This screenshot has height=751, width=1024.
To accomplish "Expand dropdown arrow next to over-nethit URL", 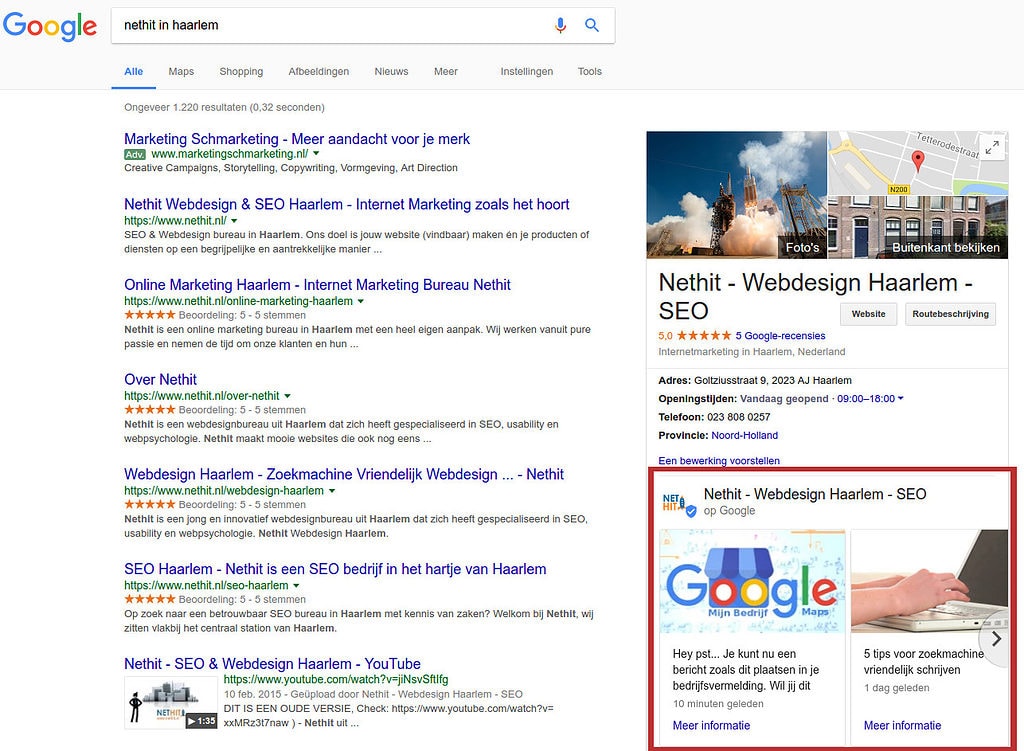I will [x=287, y=396].
